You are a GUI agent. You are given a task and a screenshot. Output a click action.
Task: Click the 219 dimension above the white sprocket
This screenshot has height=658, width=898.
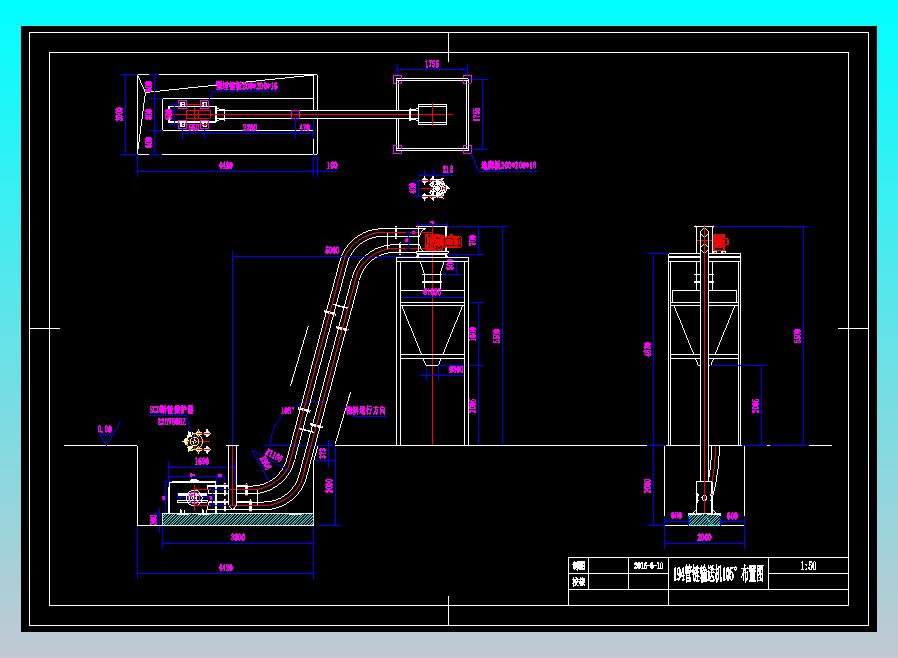point(448,169)
